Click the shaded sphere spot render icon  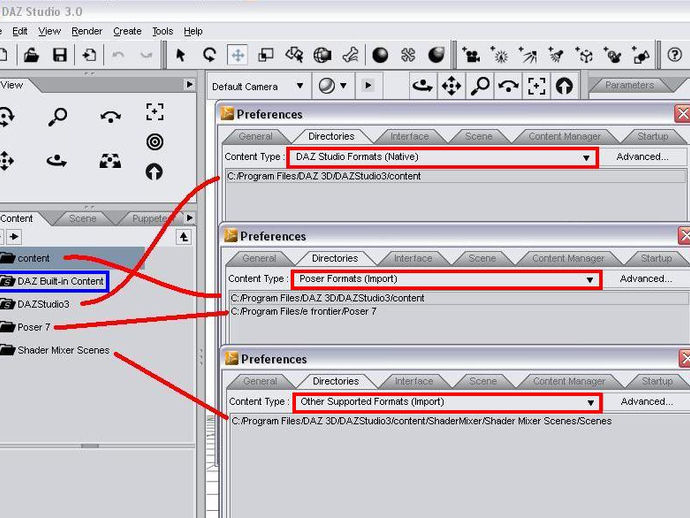click(436, 55)
